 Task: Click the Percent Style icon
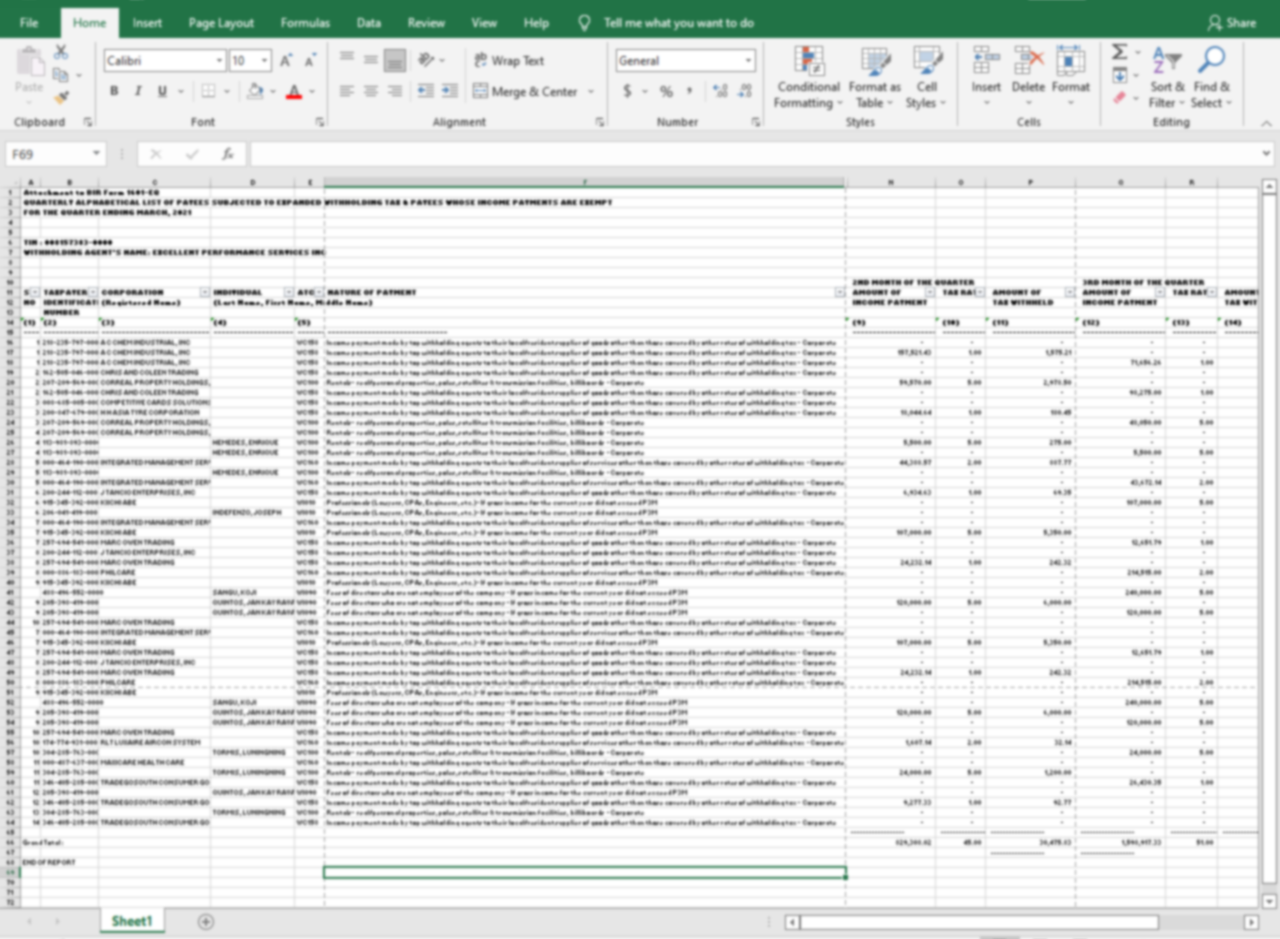(666, 91)
